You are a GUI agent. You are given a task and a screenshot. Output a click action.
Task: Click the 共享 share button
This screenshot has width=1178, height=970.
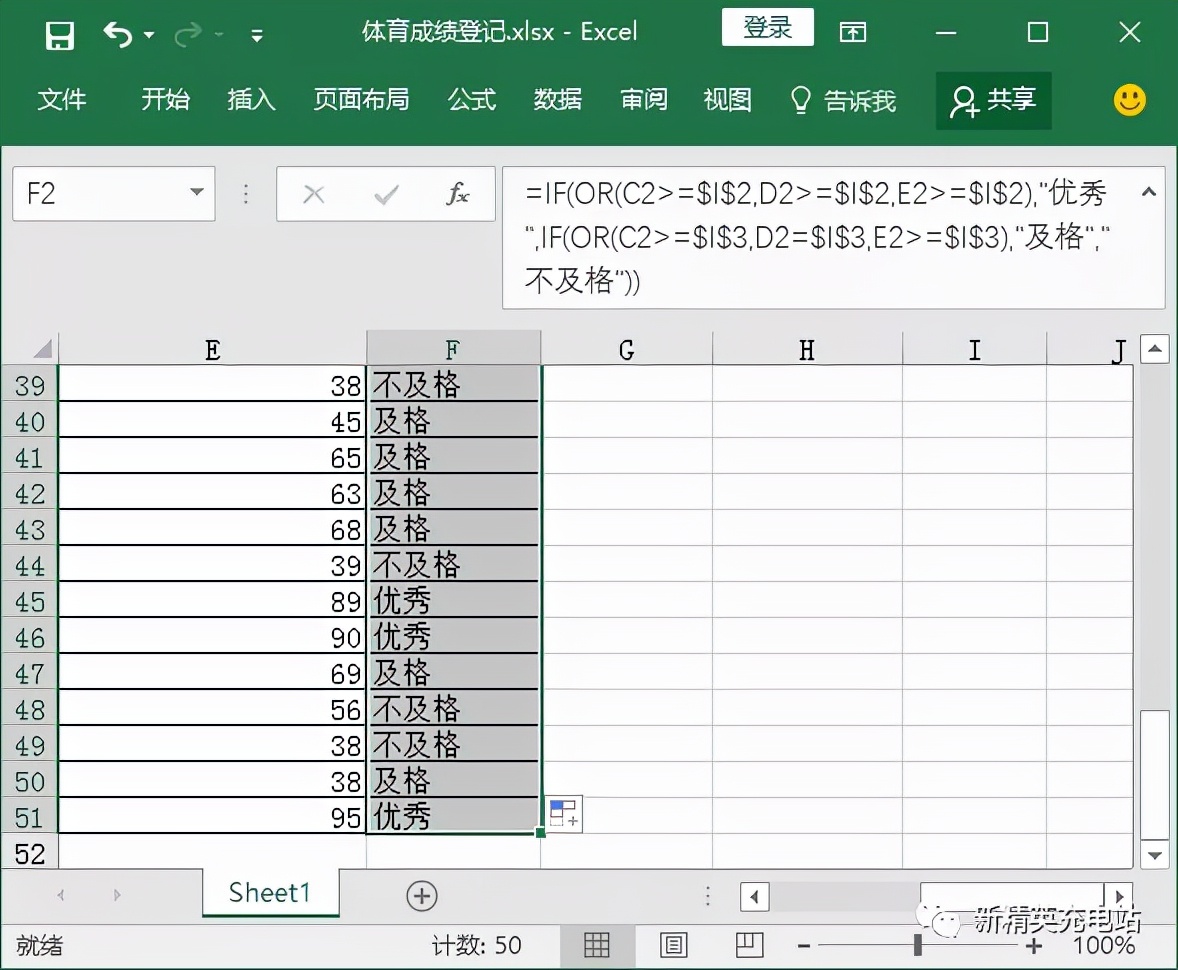(x=994, y=100)
